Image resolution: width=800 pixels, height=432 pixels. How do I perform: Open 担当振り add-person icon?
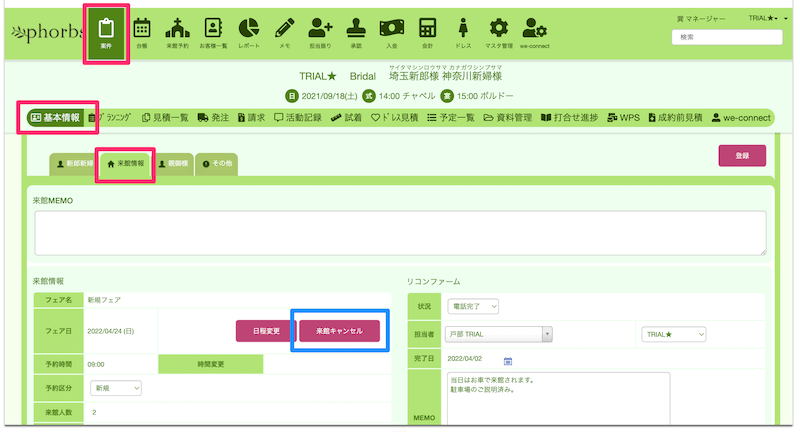pos(320,33)
